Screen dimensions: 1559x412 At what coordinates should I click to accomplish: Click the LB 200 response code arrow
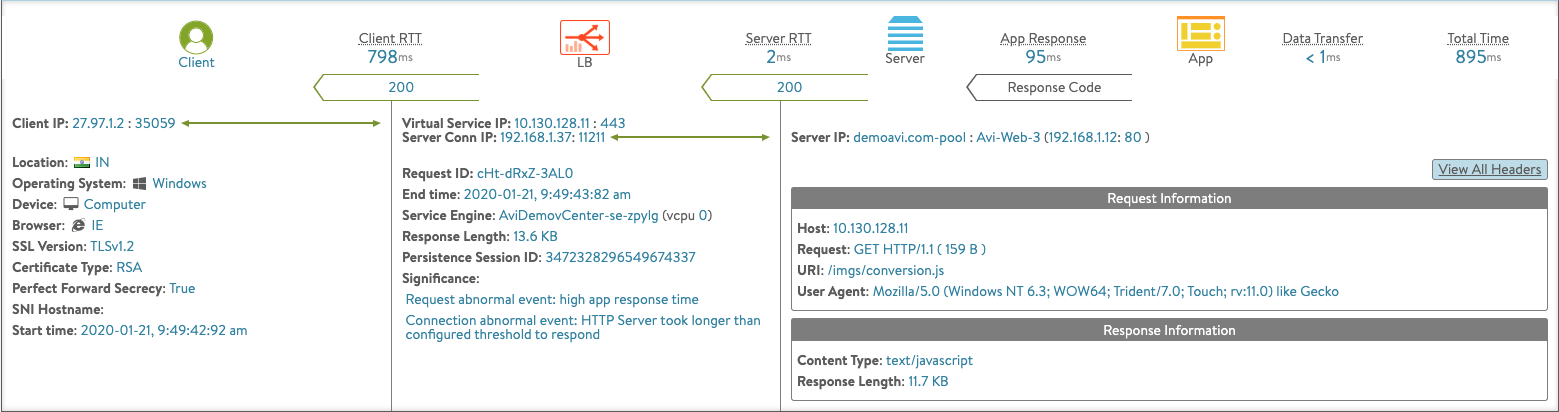point(400,87)
